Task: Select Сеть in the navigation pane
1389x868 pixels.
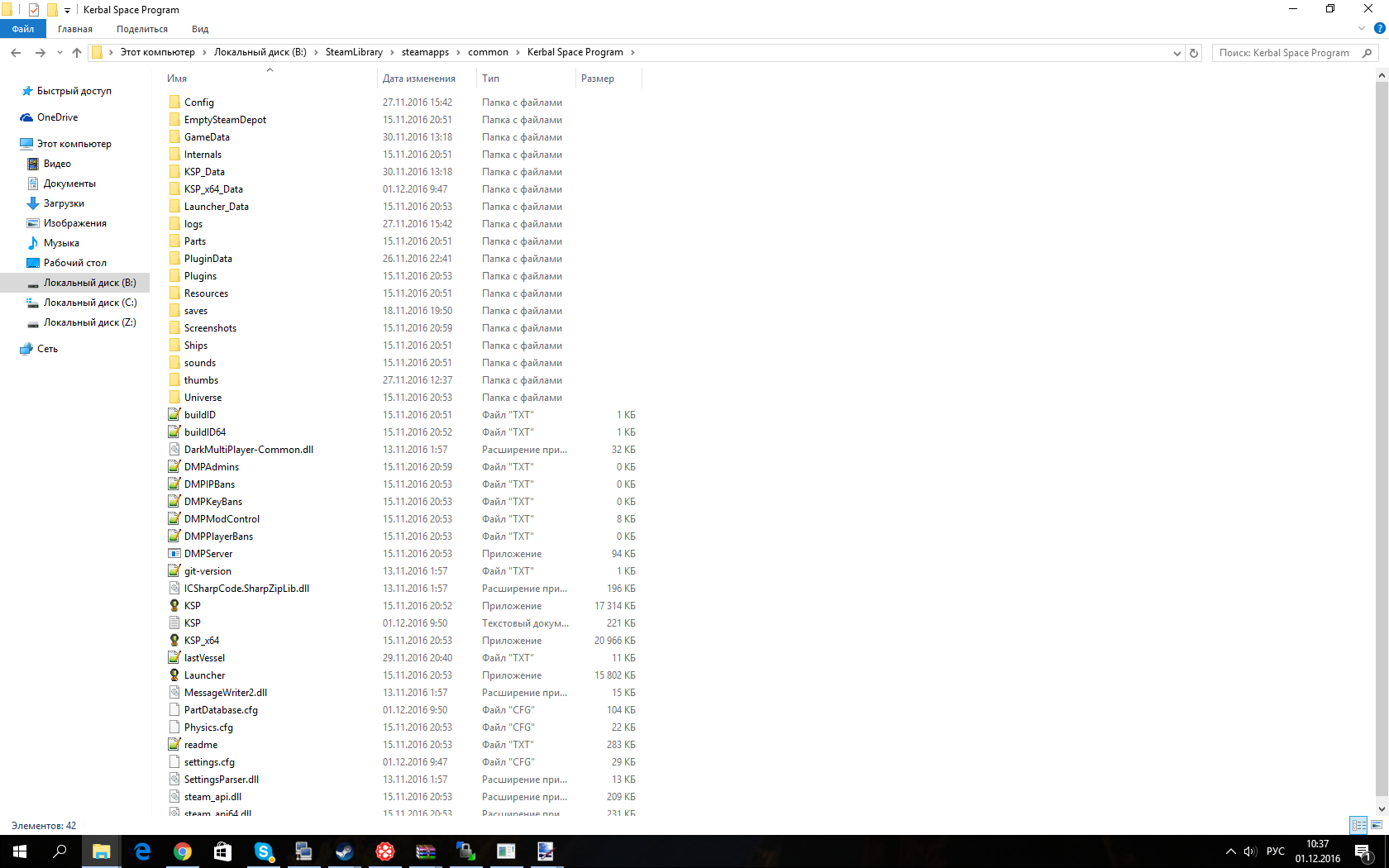Action: (47, 349)
